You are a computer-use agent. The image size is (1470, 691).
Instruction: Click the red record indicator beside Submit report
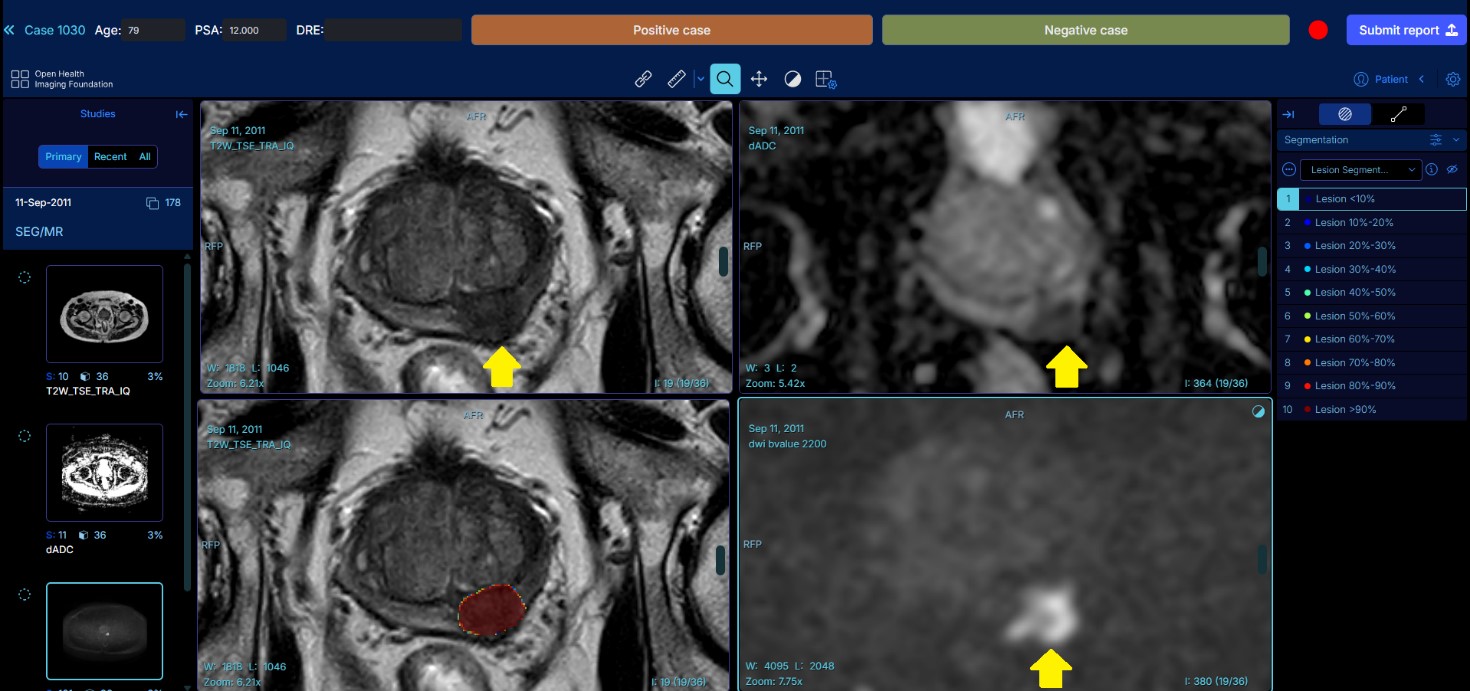1318,30
